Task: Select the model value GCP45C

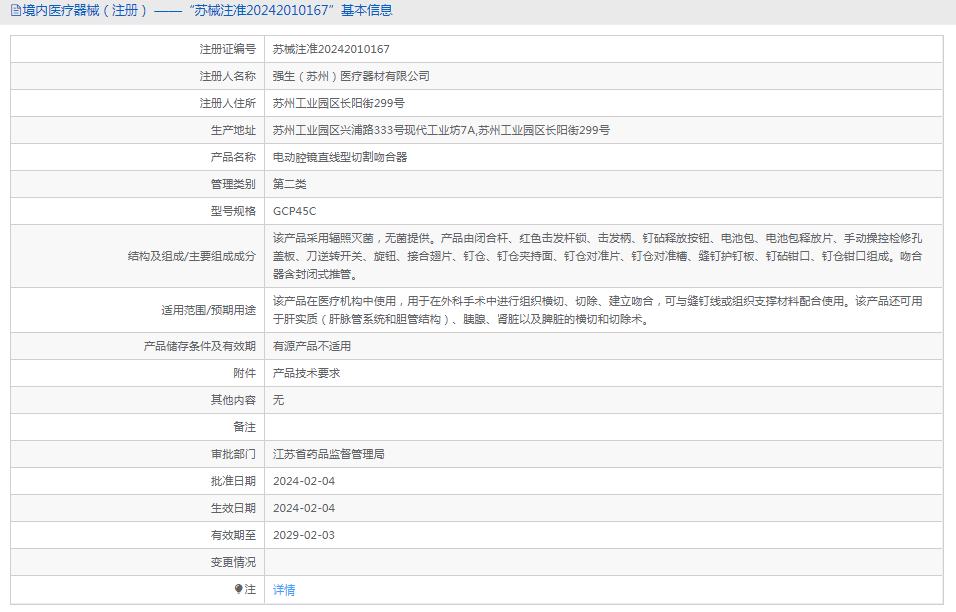Action: (x=294, y=211)
